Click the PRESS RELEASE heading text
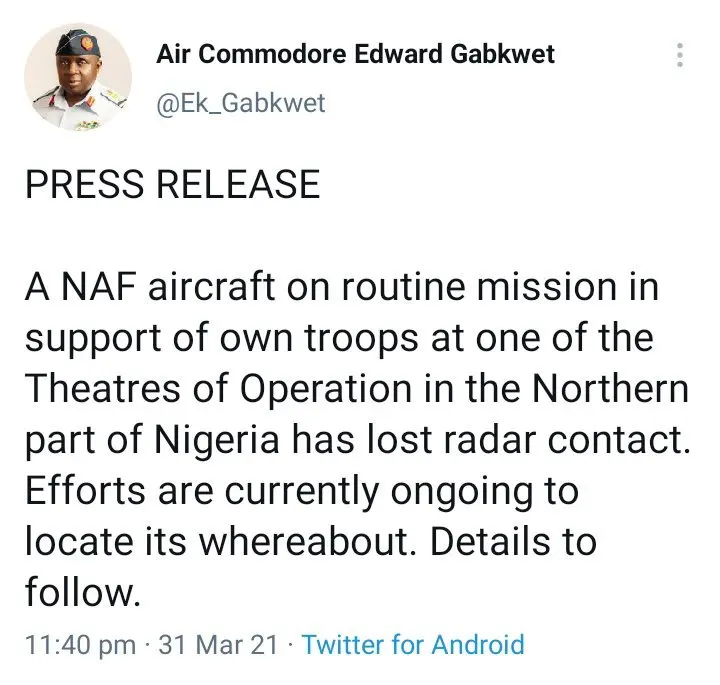This screenshot has width=720, height=685. tap(172, 184)
